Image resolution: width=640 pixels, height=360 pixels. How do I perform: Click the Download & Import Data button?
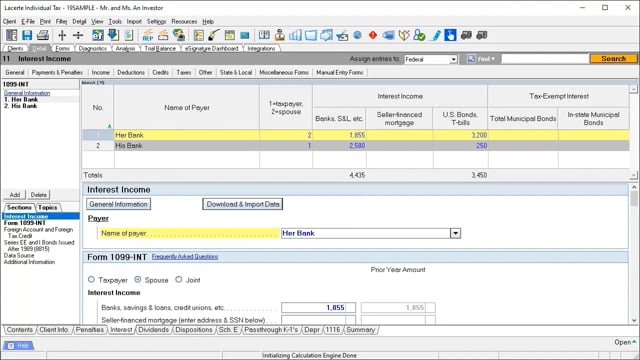tap(243, 204)
